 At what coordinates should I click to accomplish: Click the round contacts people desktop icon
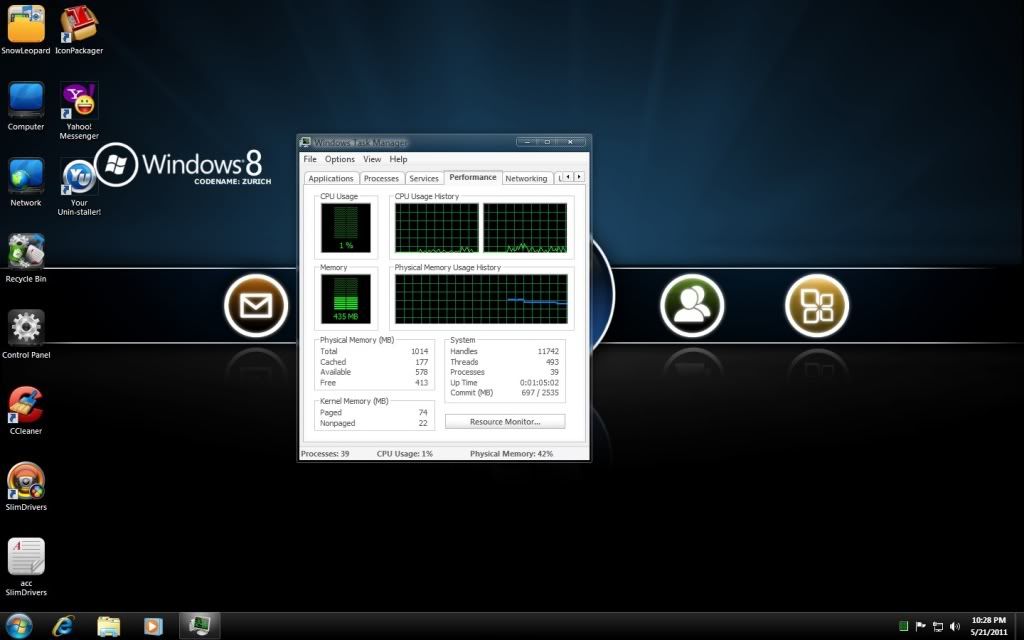point(692,306)
